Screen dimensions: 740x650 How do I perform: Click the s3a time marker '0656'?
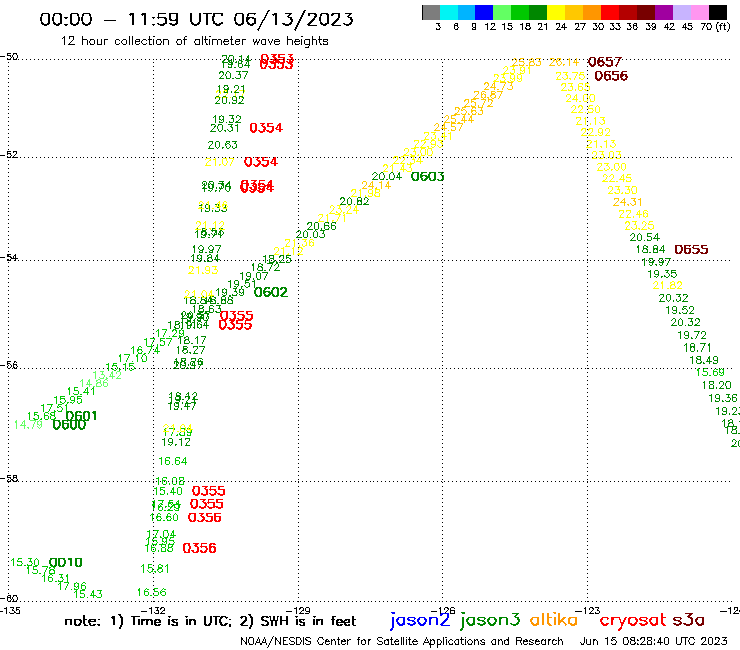pos(611,76)
